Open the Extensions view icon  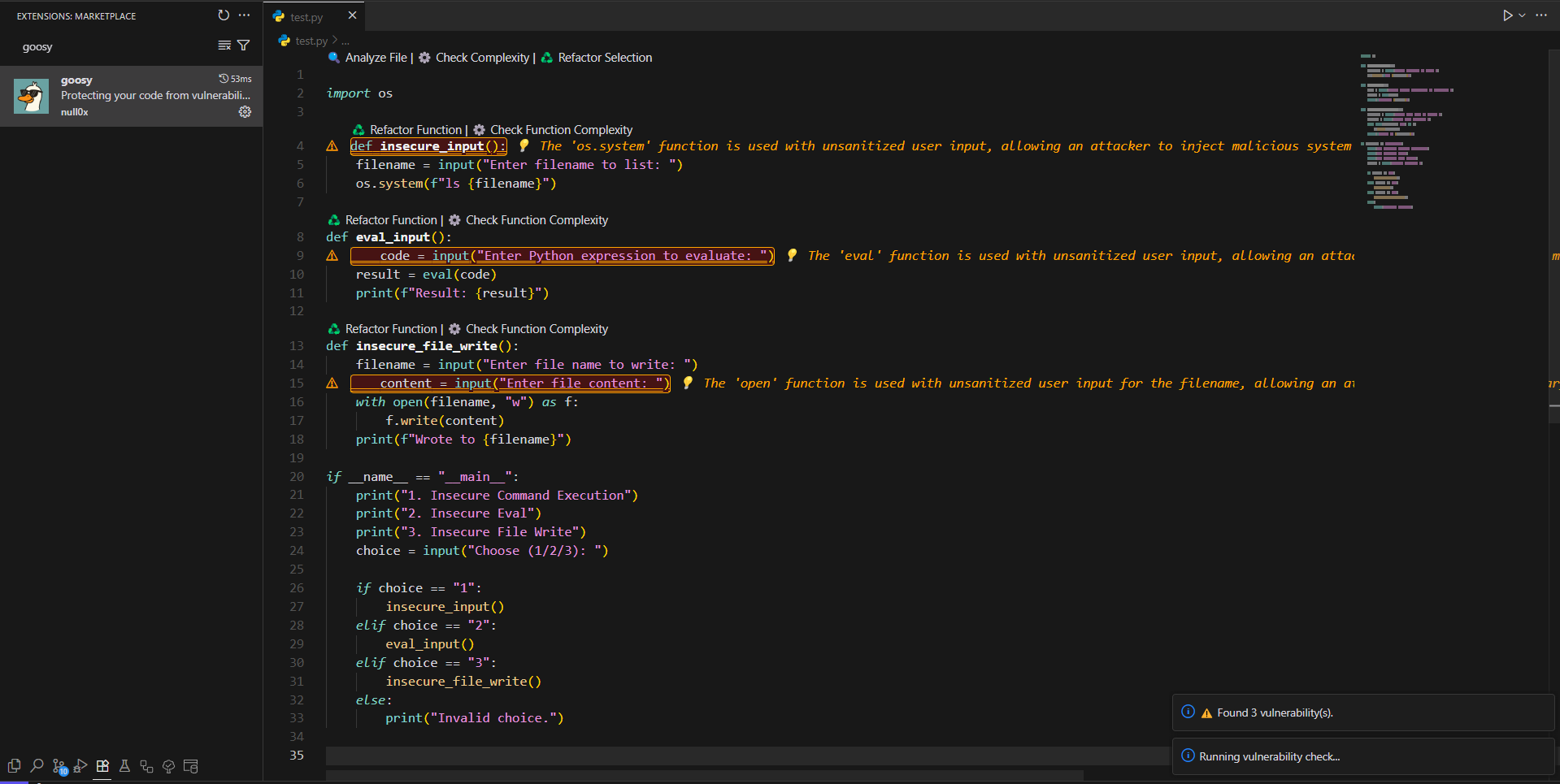(102, 765)
